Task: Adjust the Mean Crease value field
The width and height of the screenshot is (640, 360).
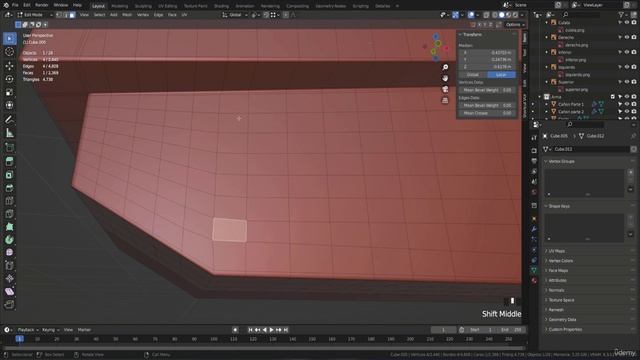Action: pos(487,113)
